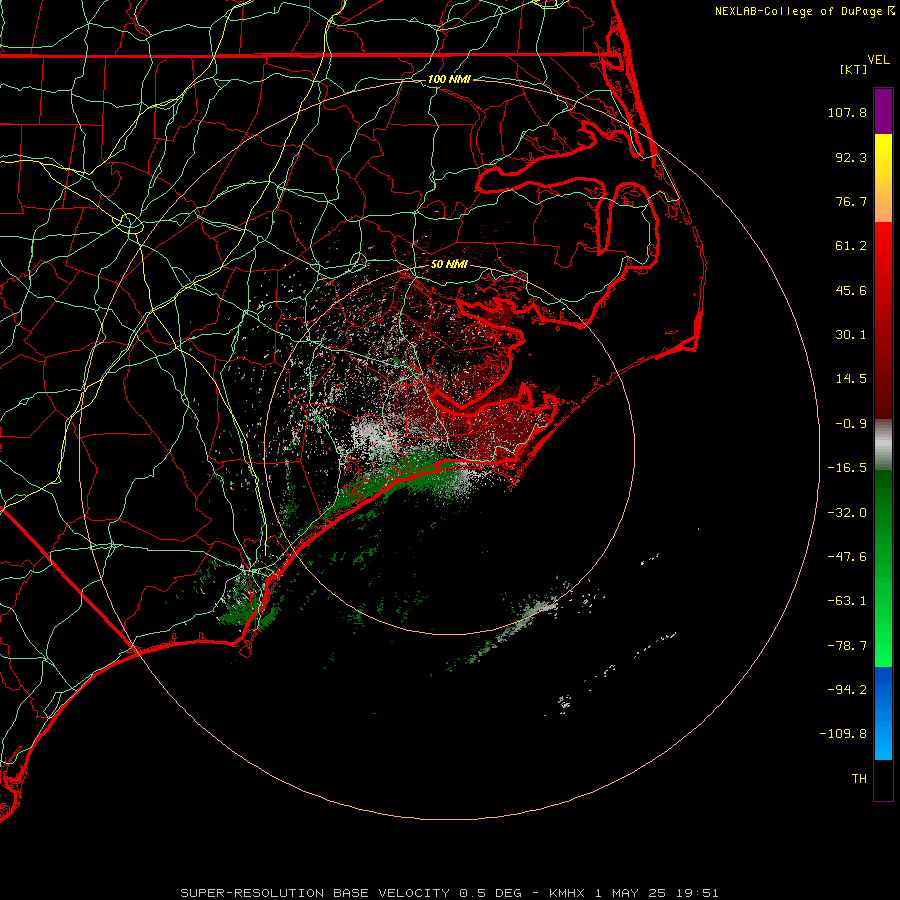The height and width of the screenshot is (900, 900).
Task: Click the VEL legend title
Action: point(878,60)
